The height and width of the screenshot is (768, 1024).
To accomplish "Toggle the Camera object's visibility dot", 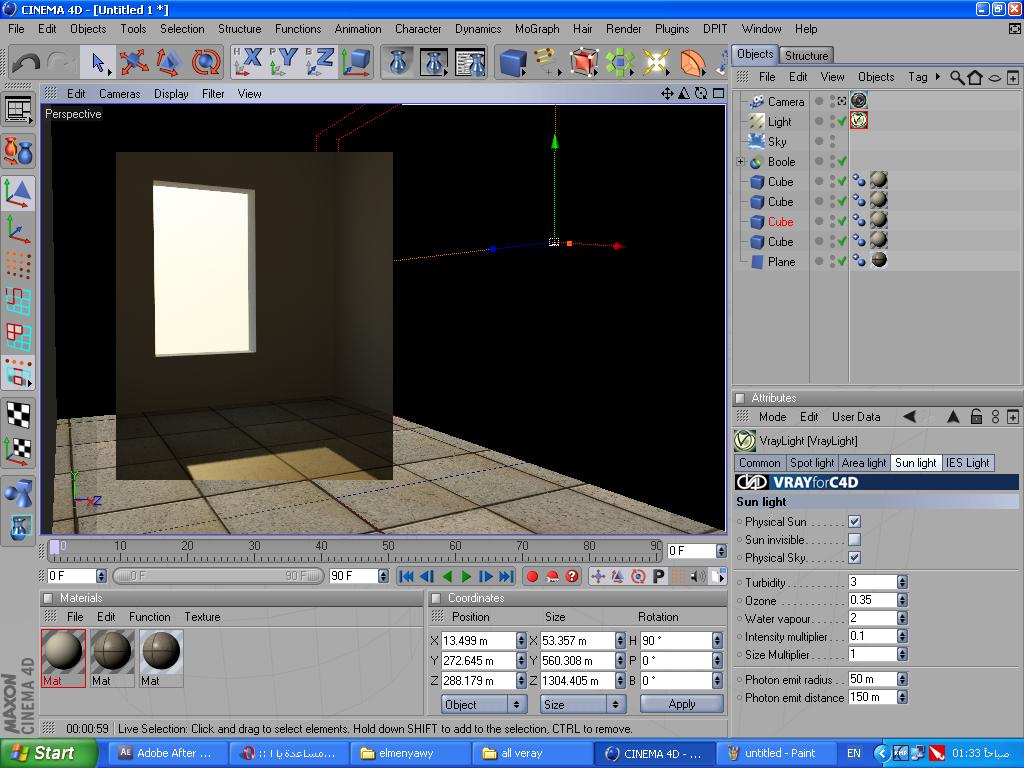I will point(819,101).
